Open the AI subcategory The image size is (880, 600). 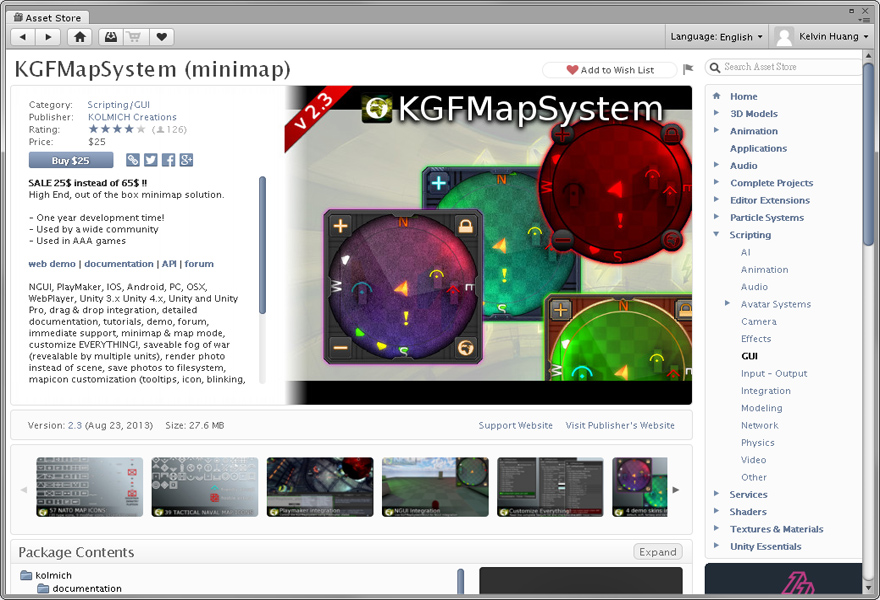745,252
